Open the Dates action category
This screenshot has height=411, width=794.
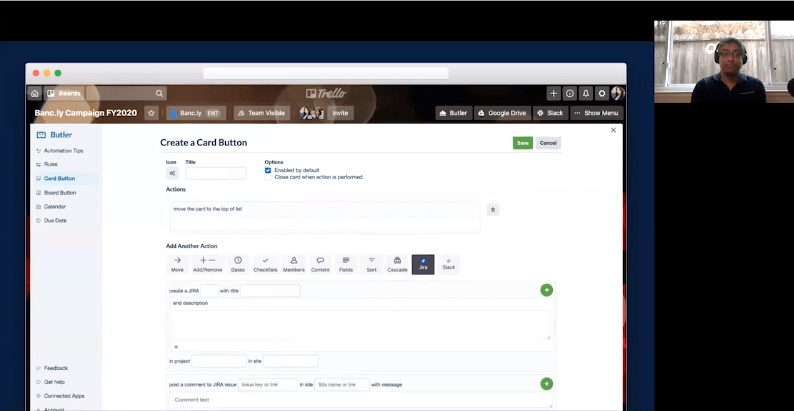(x=238, y=264)
